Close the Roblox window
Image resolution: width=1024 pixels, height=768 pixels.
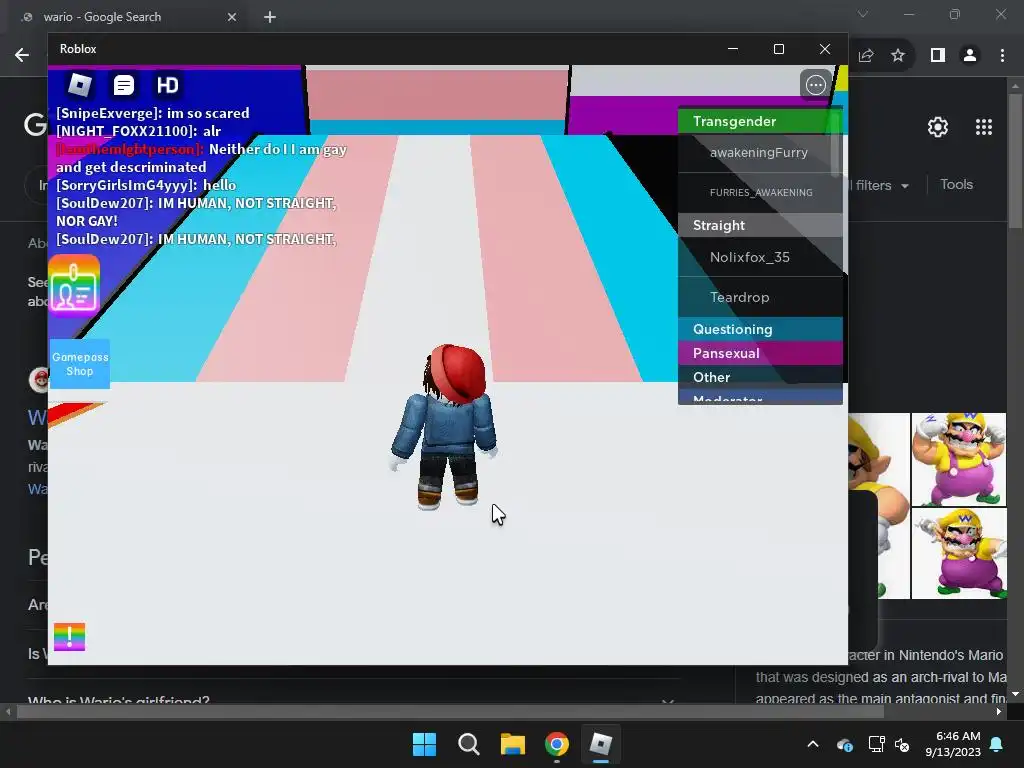click(x=825, y=49)
